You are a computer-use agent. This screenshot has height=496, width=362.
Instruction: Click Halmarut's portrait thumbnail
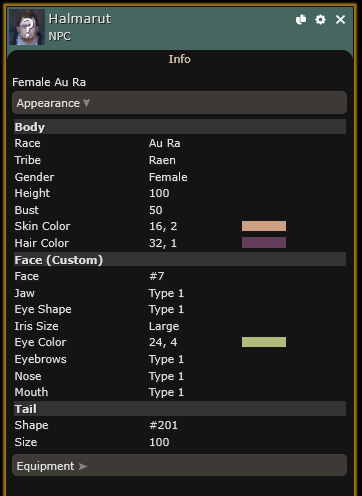point(27,27)
